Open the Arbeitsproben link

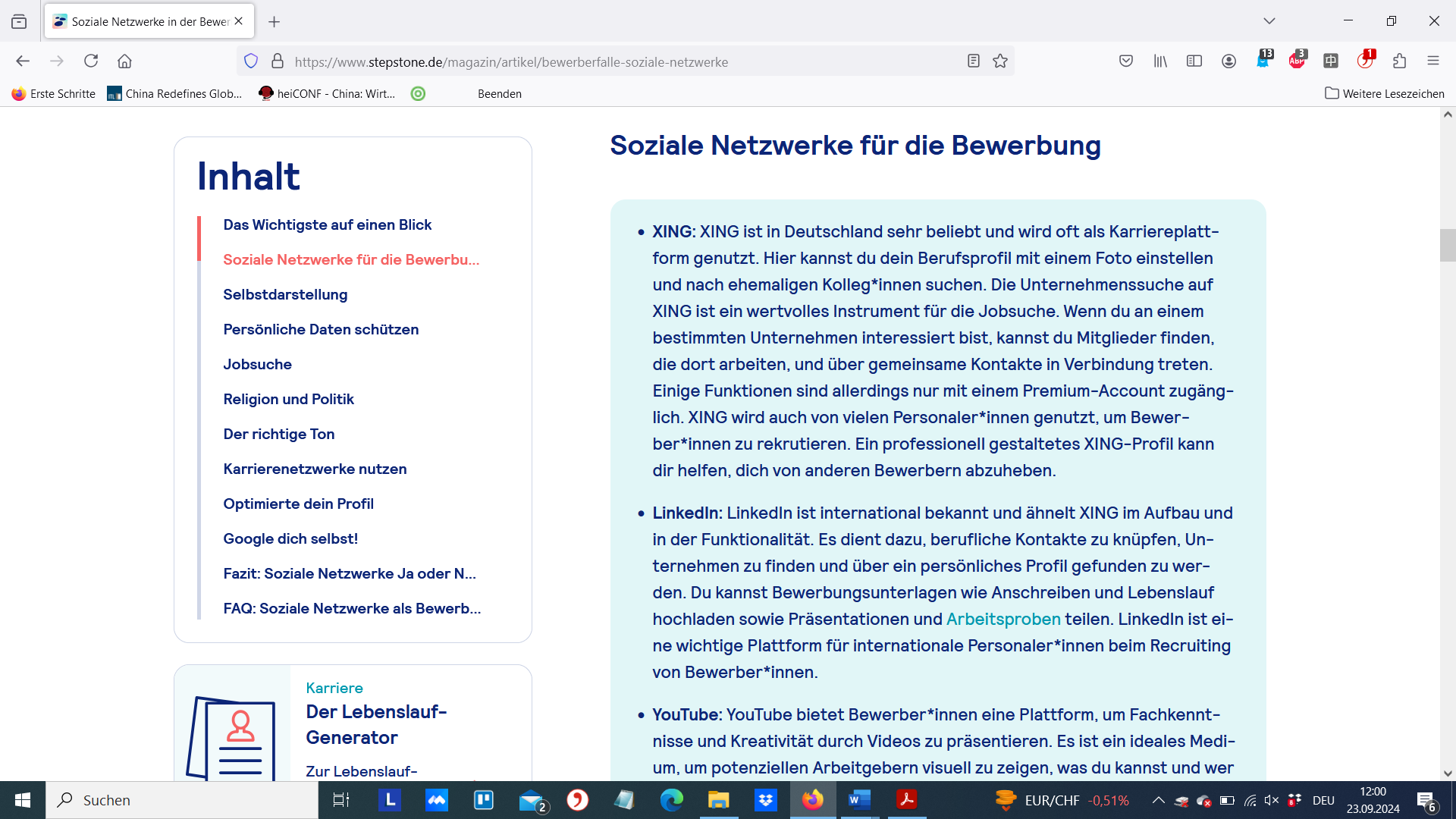pos(1003,619)
